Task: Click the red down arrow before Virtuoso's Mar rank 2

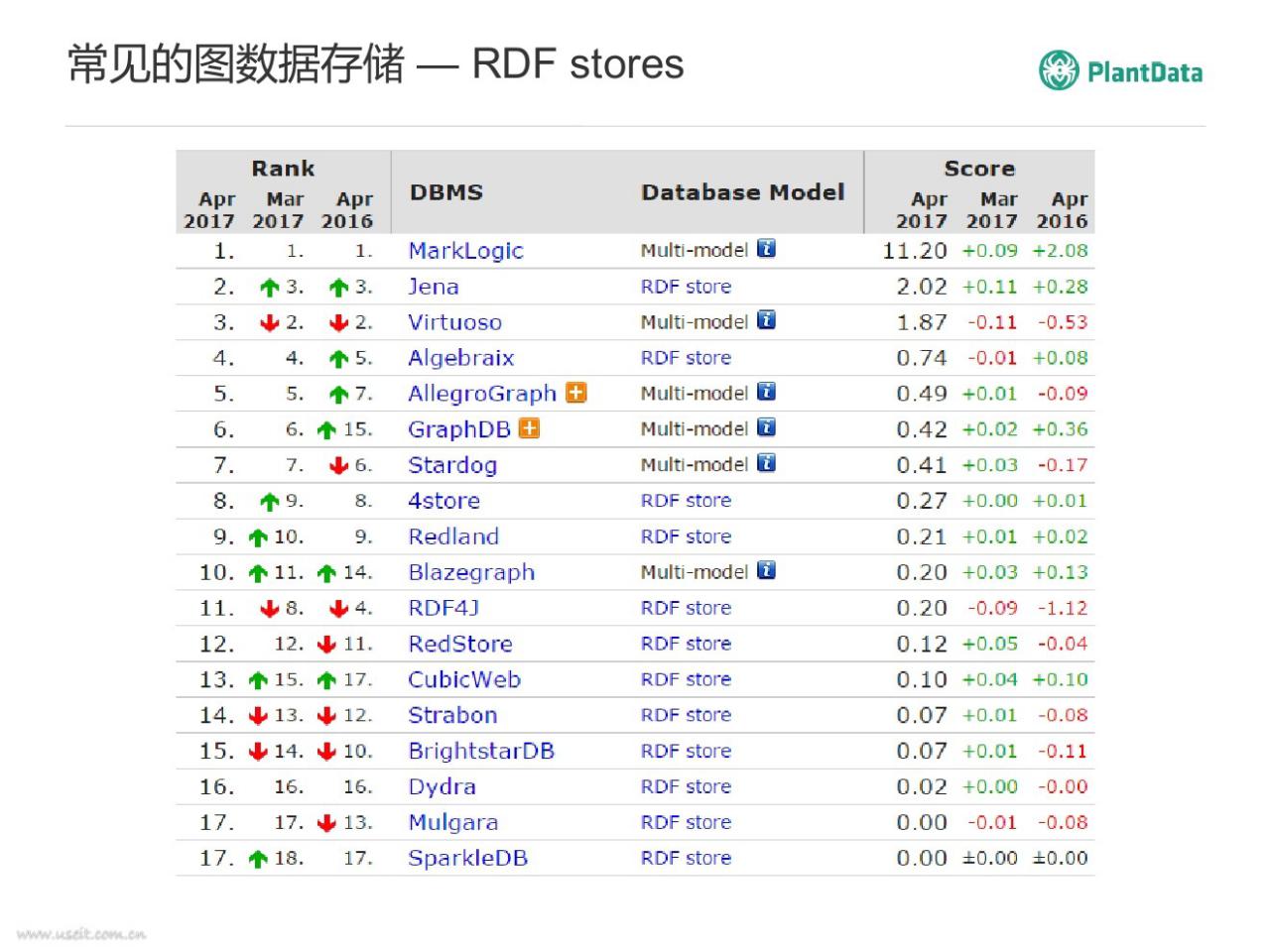Action: tap(269, 323)
